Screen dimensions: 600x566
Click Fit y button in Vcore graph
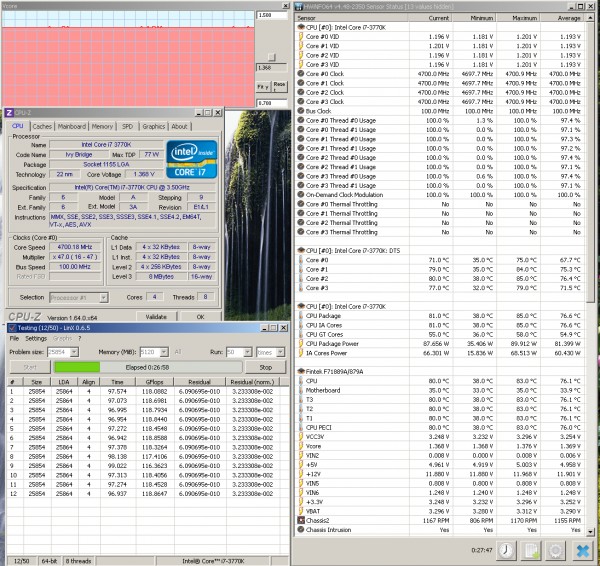point(262,86)
